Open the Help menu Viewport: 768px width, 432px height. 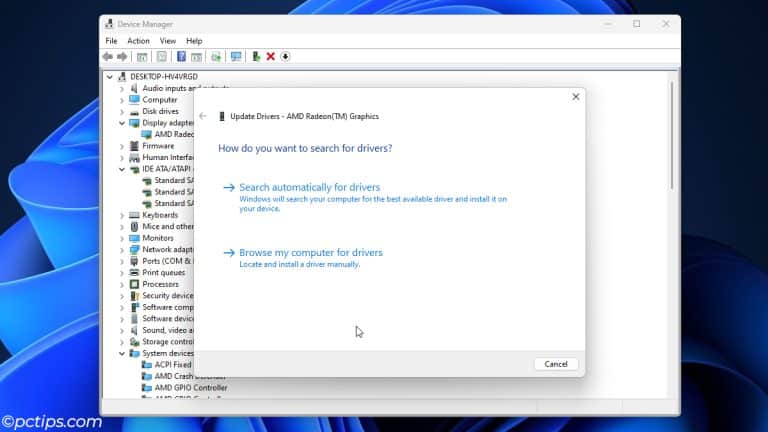coord(194,41)
